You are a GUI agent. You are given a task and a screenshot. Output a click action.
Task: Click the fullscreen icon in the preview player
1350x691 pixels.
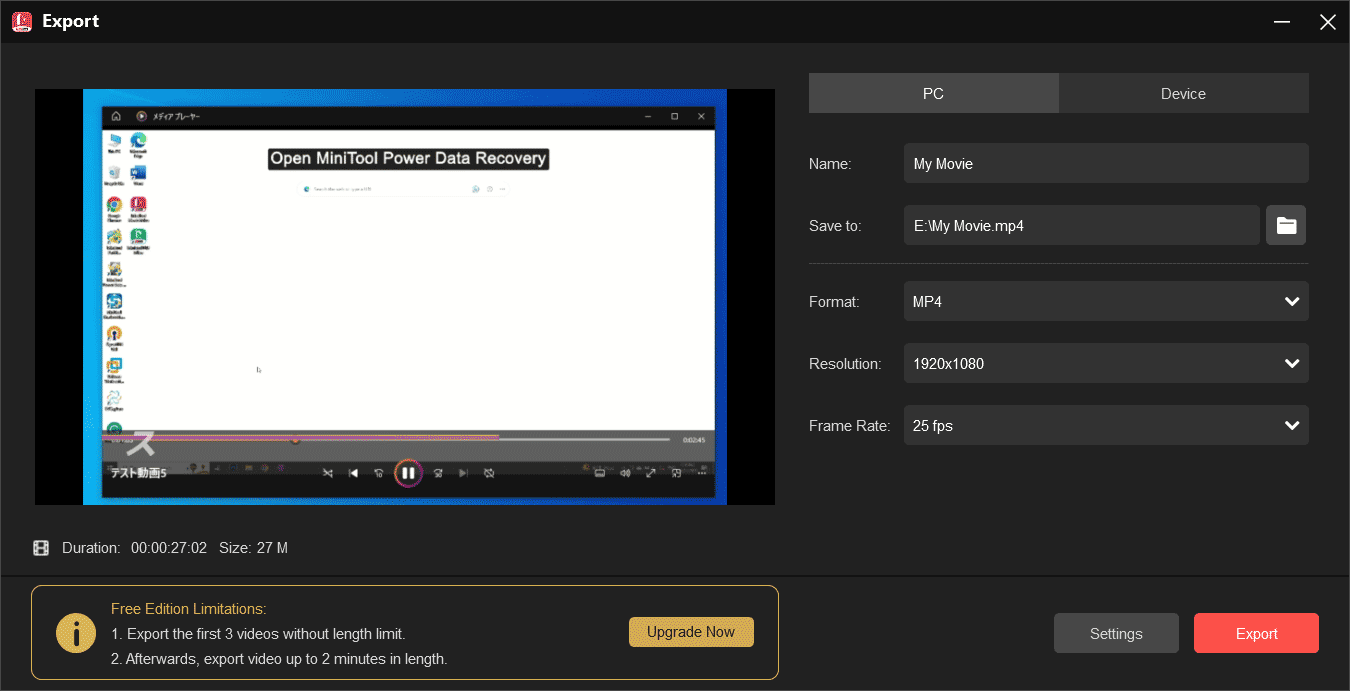point(650,472)
